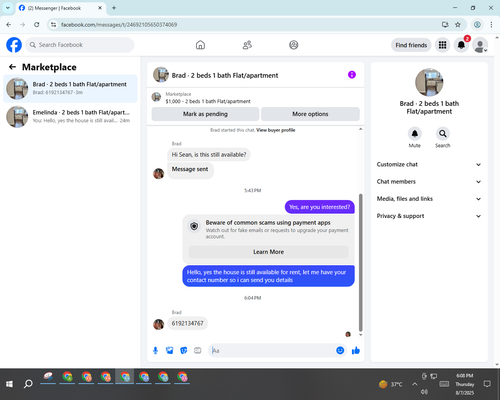Open the Friends icon in top navigation
500x400 pixels.
point(247,45)
